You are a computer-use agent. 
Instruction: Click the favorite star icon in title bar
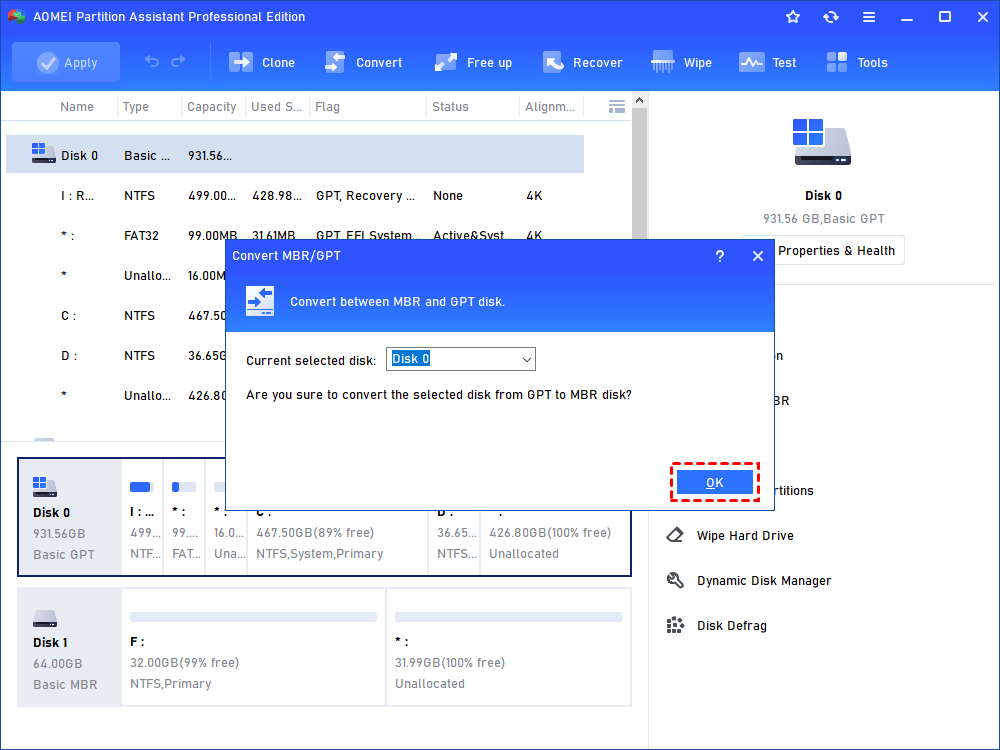pyautogui.click(x=793, y=17)
